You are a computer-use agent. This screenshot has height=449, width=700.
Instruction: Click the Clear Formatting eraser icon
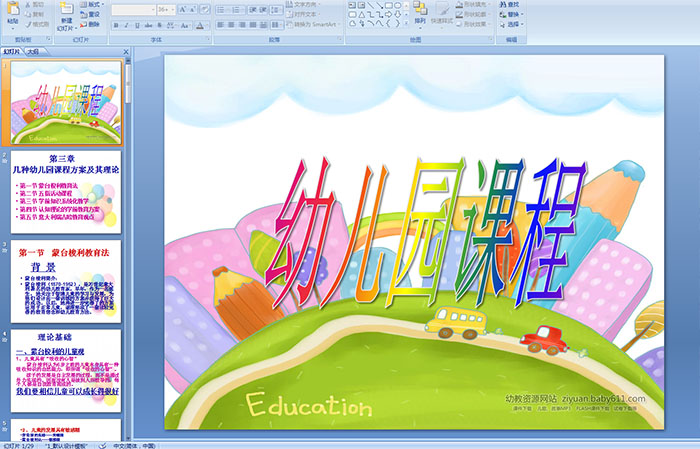pos(205,9)
